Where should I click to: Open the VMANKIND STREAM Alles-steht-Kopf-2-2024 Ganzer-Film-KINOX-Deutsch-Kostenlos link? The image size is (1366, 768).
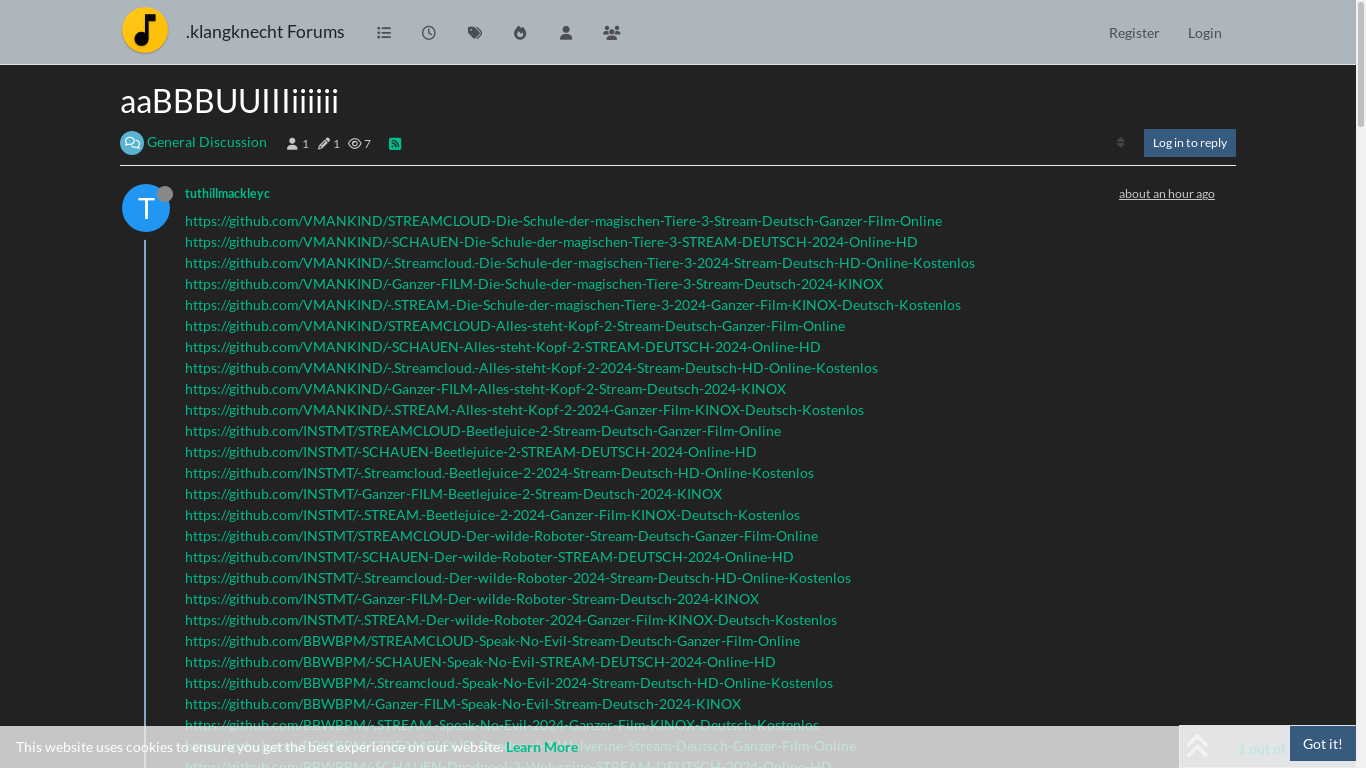pos(524,410)
